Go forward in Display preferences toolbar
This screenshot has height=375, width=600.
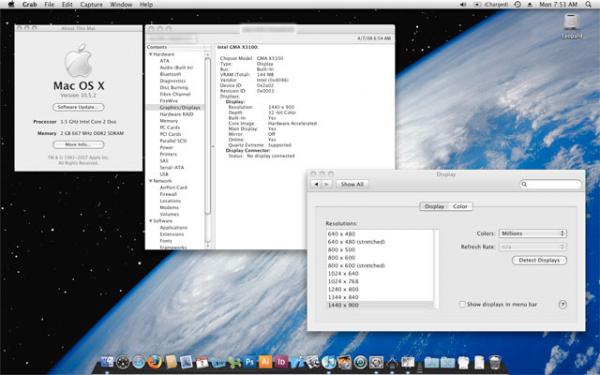[326, 184]
